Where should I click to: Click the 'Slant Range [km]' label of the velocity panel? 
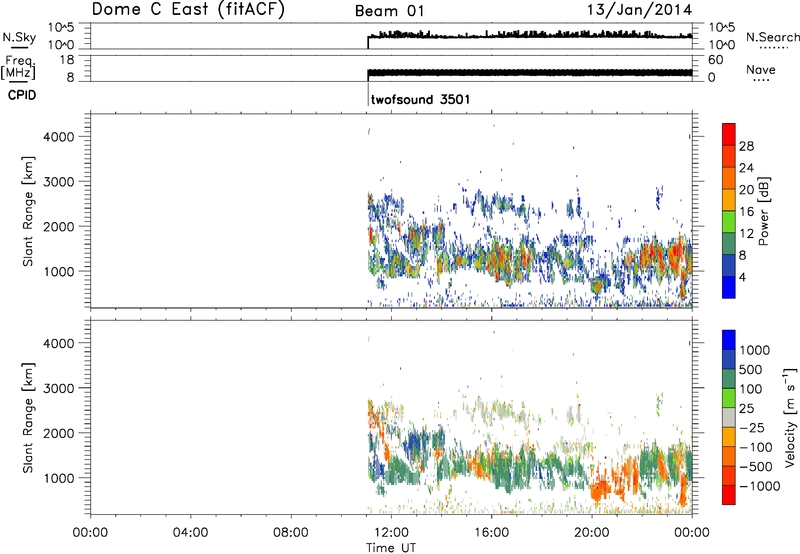tap(28, 418)
